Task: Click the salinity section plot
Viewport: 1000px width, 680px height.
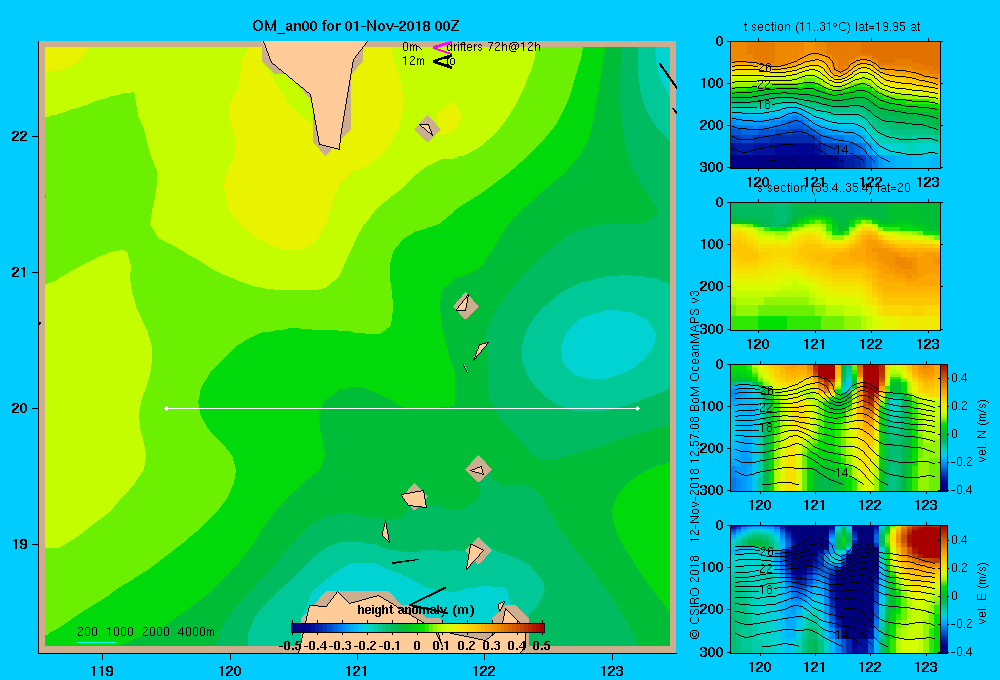Action: [x=835, y=266]
